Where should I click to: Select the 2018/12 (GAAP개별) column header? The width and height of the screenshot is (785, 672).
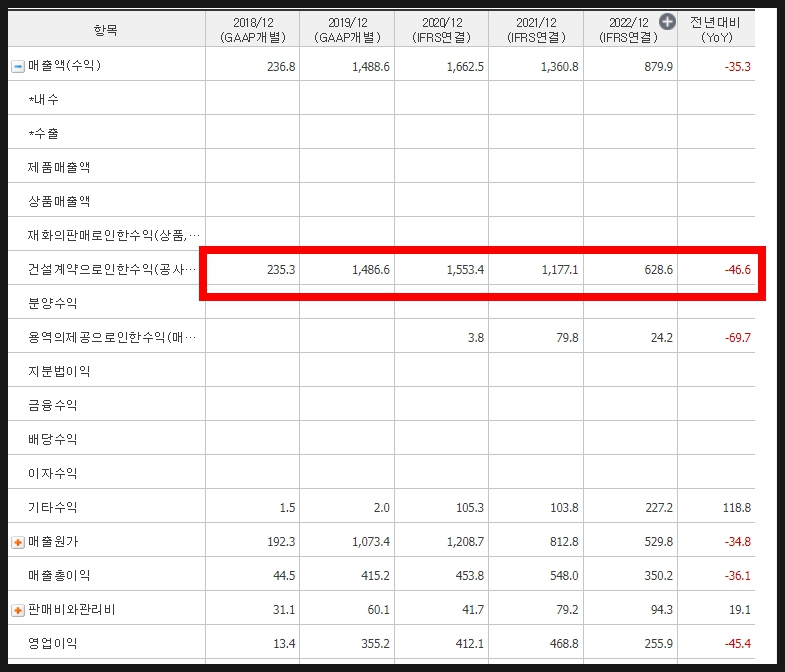point(253,30)
